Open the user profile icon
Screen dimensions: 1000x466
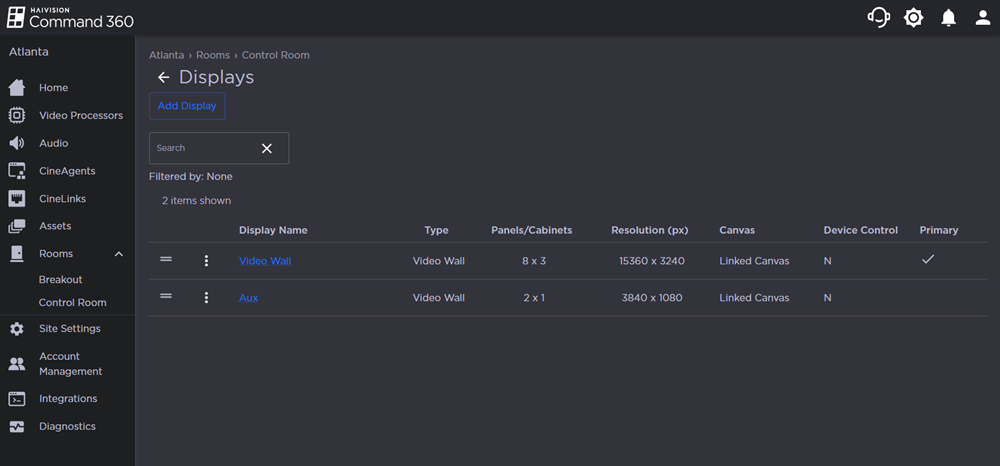click(x=983, y=18)
